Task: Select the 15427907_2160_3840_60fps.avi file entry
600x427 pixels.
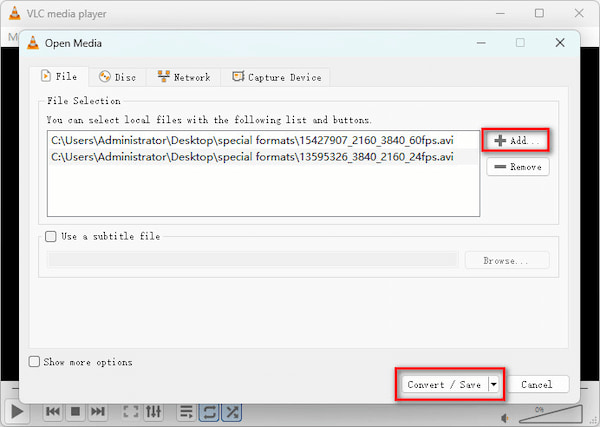Action: click(263, 140)
